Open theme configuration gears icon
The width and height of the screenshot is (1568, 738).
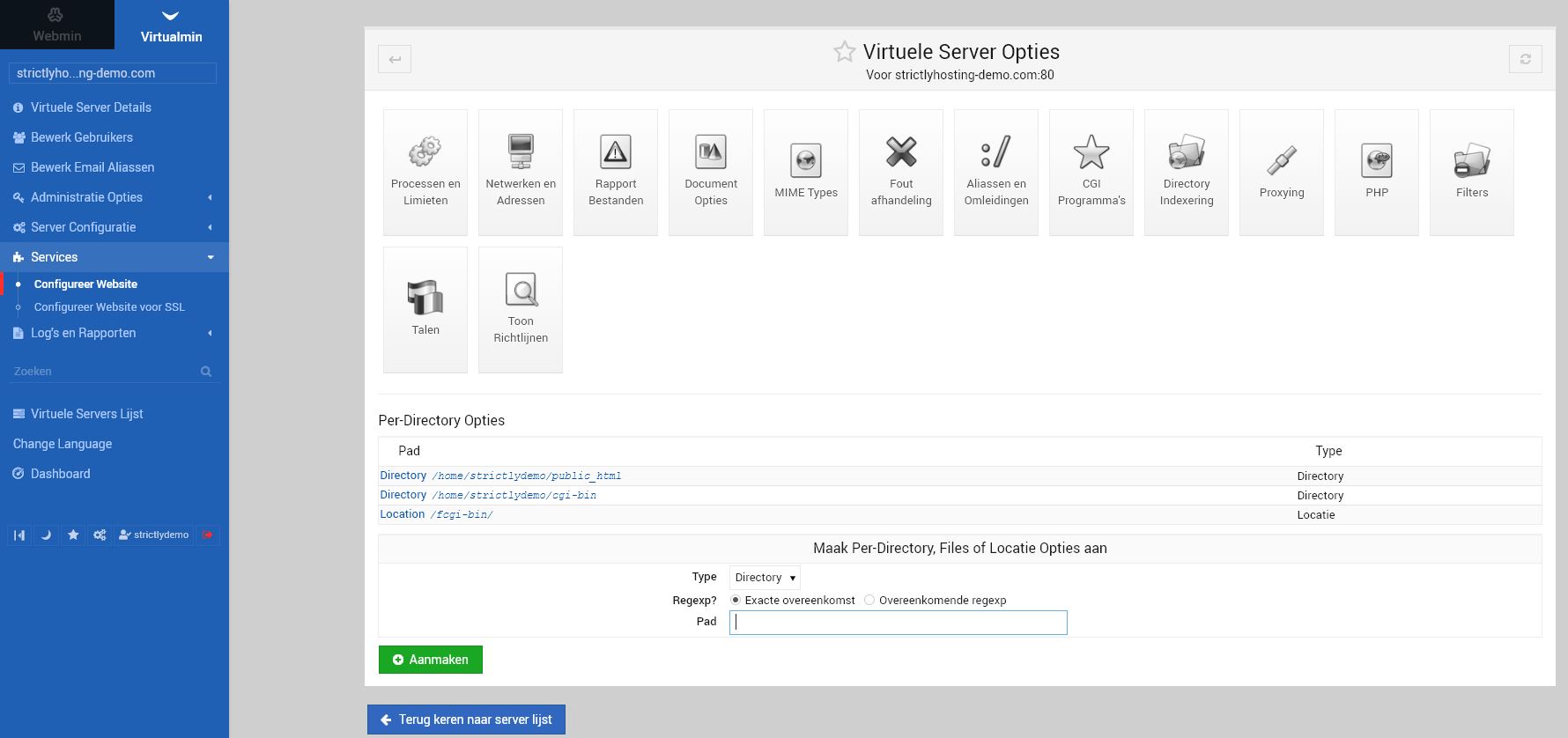100,535
